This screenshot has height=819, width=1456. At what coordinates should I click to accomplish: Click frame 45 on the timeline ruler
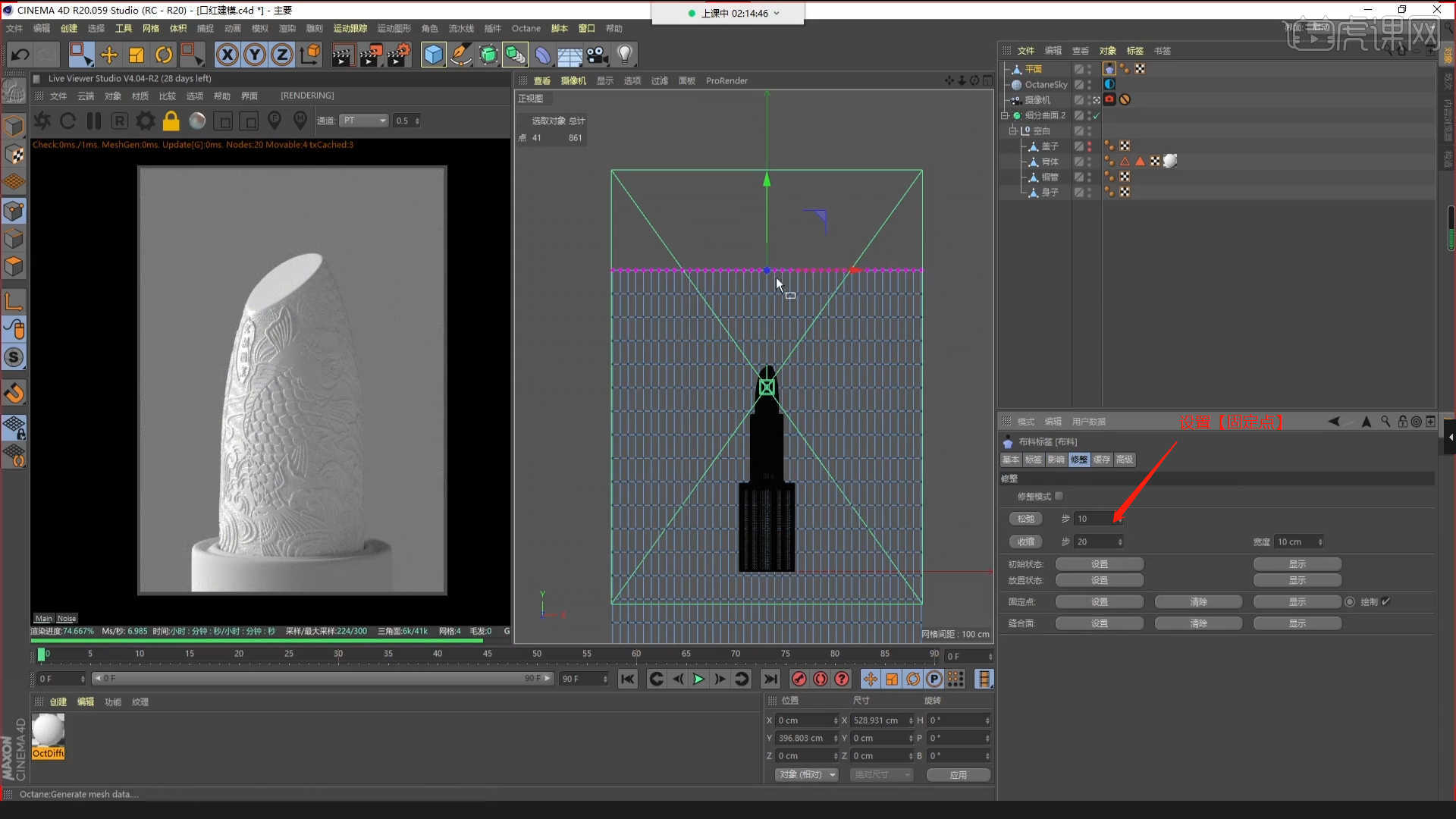pyautogui.click(x=488, y=654)
